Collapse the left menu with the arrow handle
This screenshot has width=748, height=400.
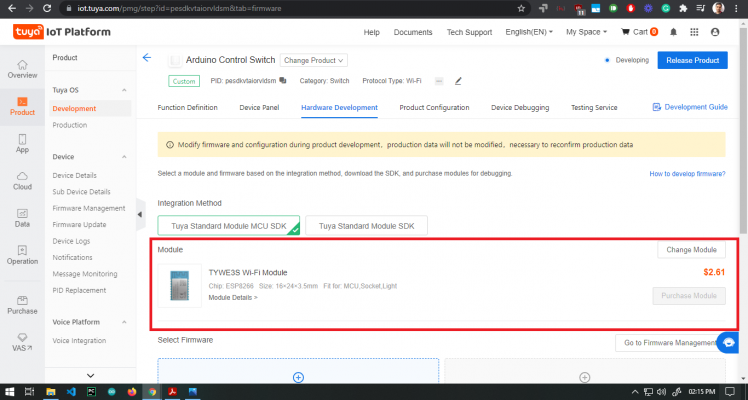point(140,215)
